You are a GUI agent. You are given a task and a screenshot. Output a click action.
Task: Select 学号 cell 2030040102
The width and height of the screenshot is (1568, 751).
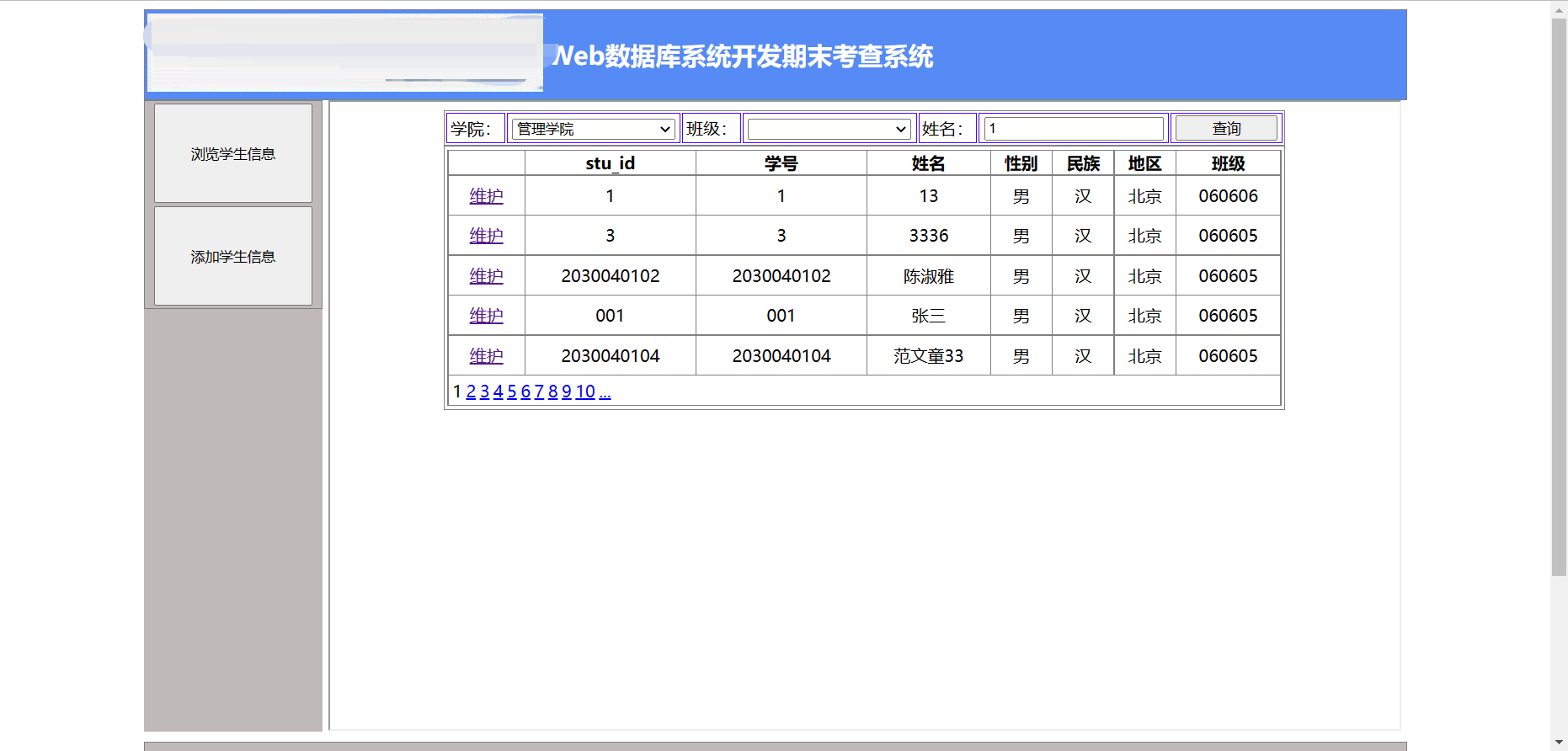click(x=781, y=276)
